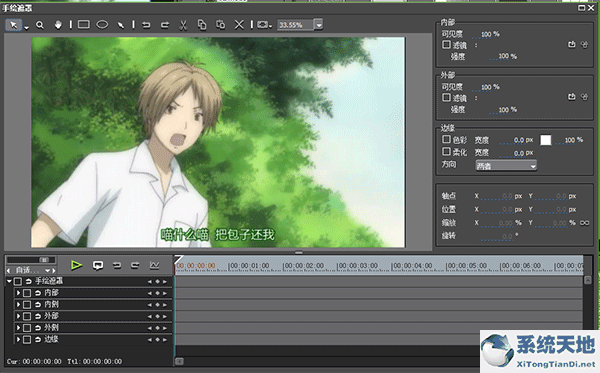Click the timeline redo arrow button
The image size is (600, 373).
pyautogui.click(x=135, y=265)
